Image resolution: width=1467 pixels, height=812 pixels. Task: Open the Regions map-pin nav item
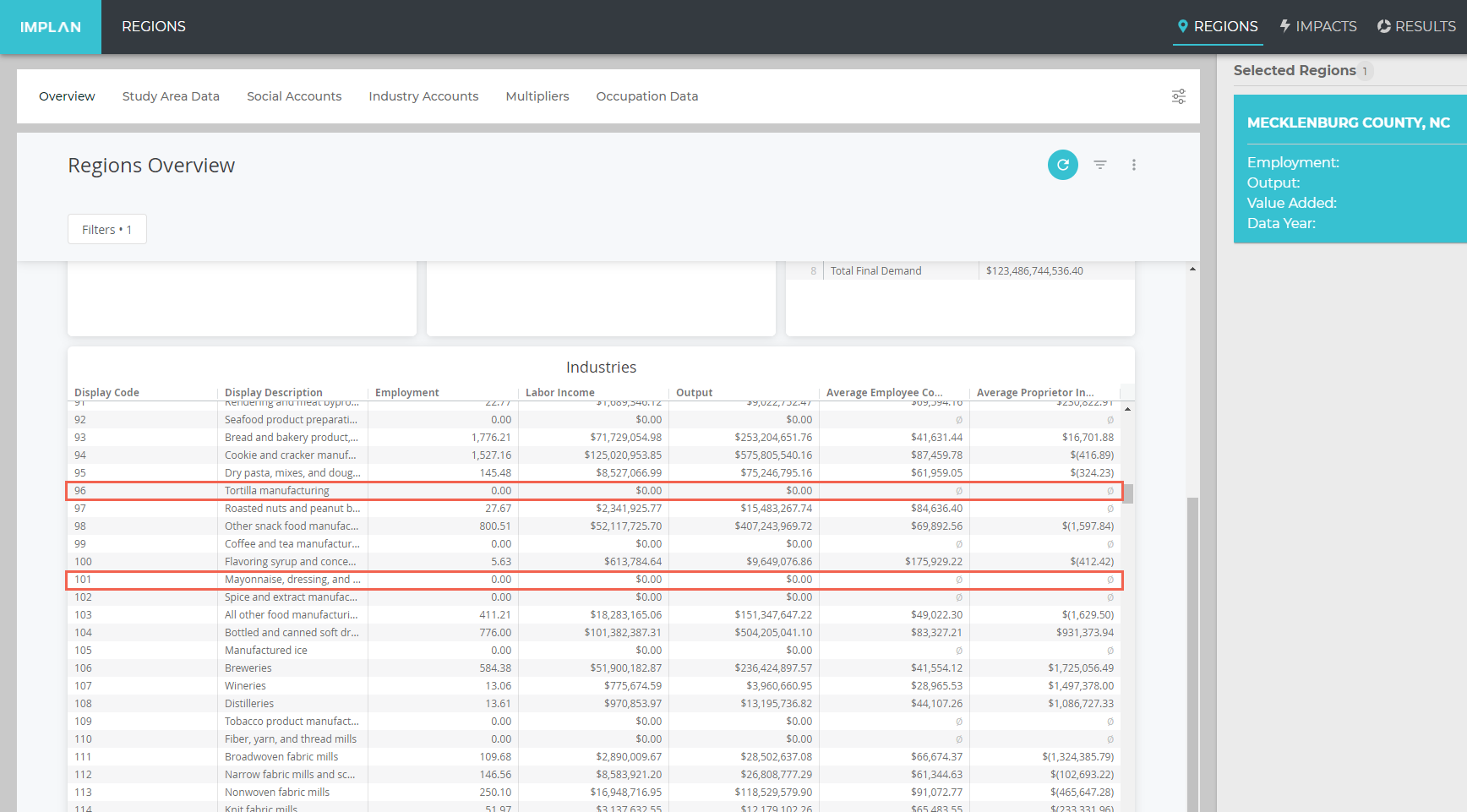(1218, 26)
